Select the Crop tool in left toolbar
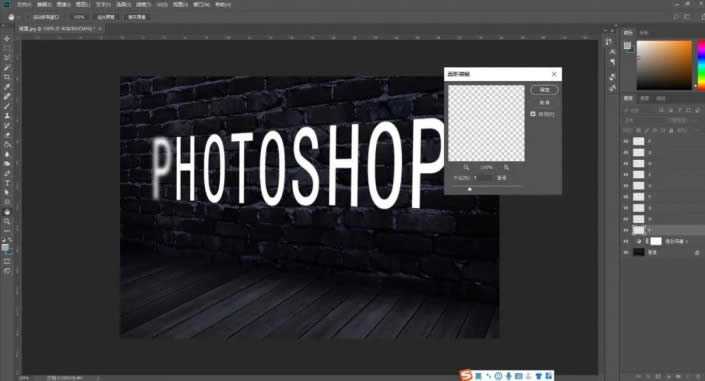 coord(7,77)
